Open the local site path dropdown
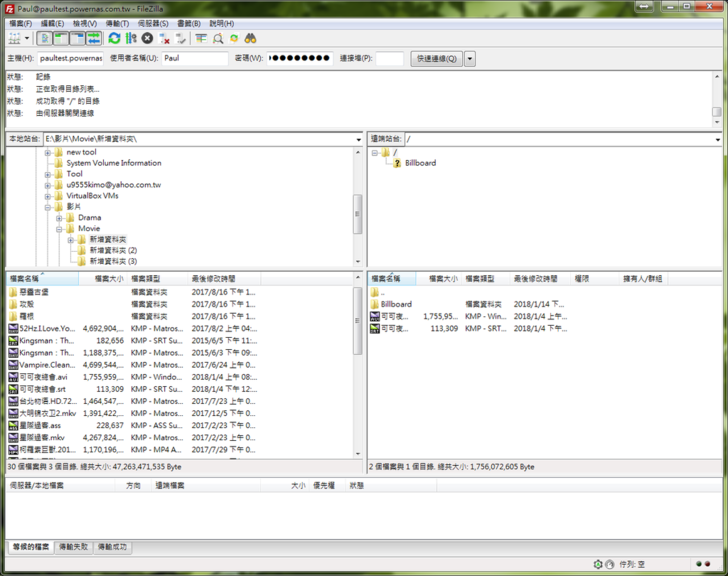Image resolution: width=728 pixels, height=576 pixels. tap(357, 139)
